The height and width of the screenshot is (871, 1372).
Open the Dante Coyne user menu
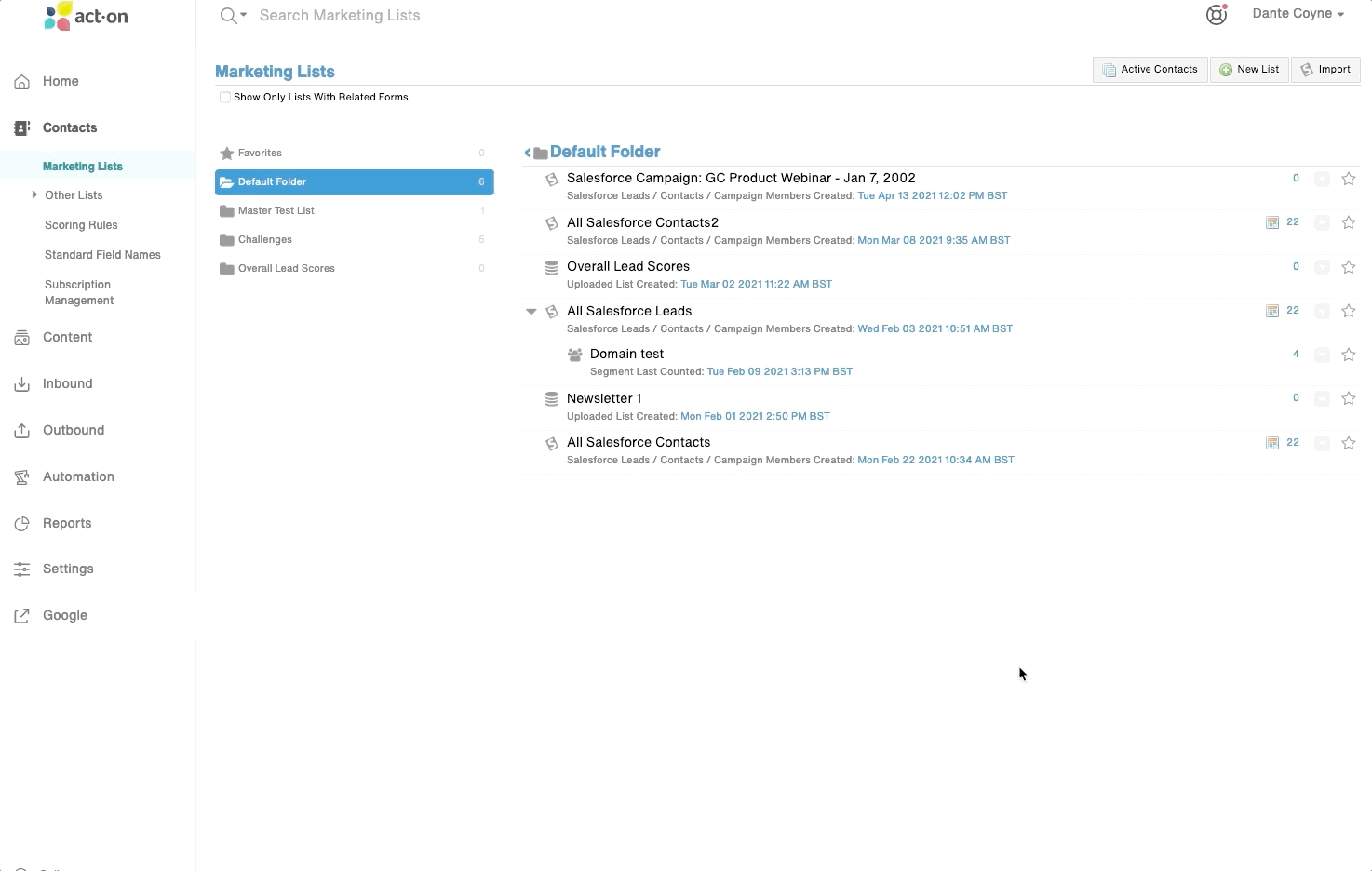click(1298, 14)
